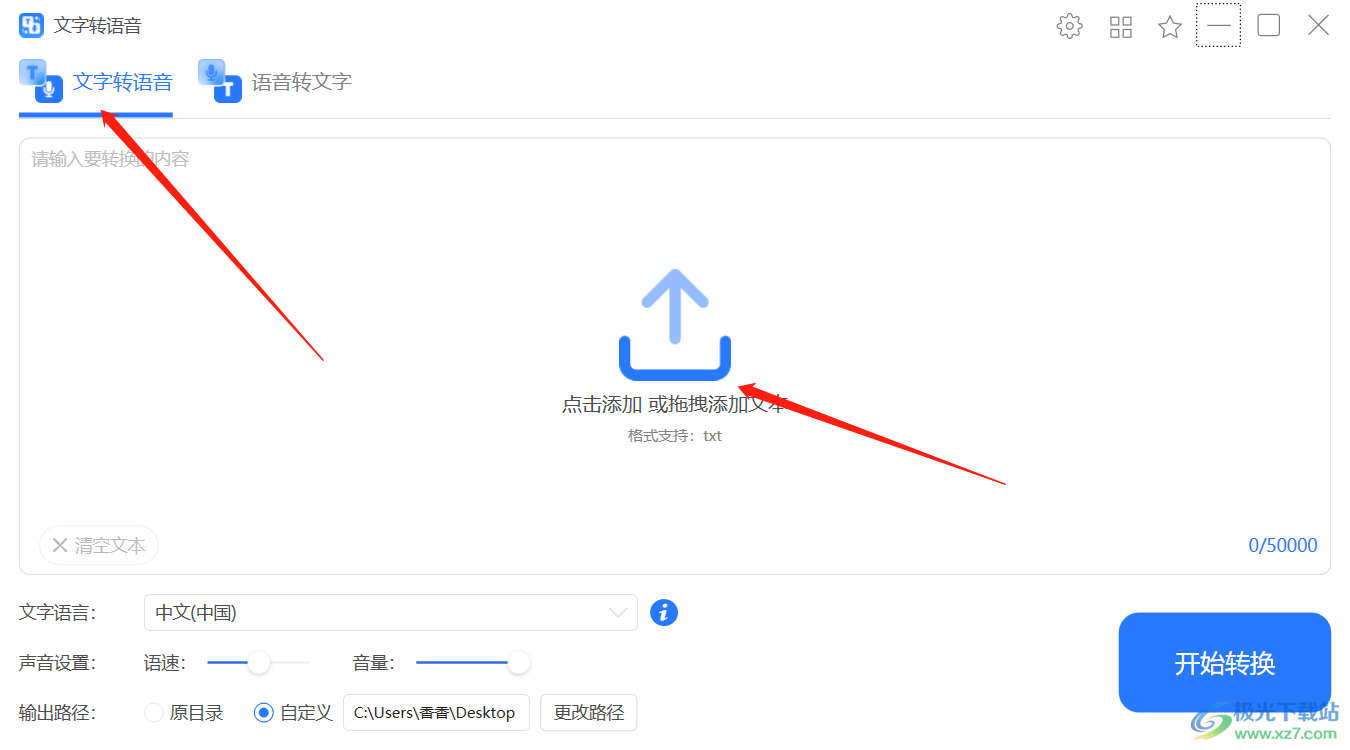Click the 格式支持: txt text
The width and height of the screenshot is (1350, 750).
click(x=675, y=436)
